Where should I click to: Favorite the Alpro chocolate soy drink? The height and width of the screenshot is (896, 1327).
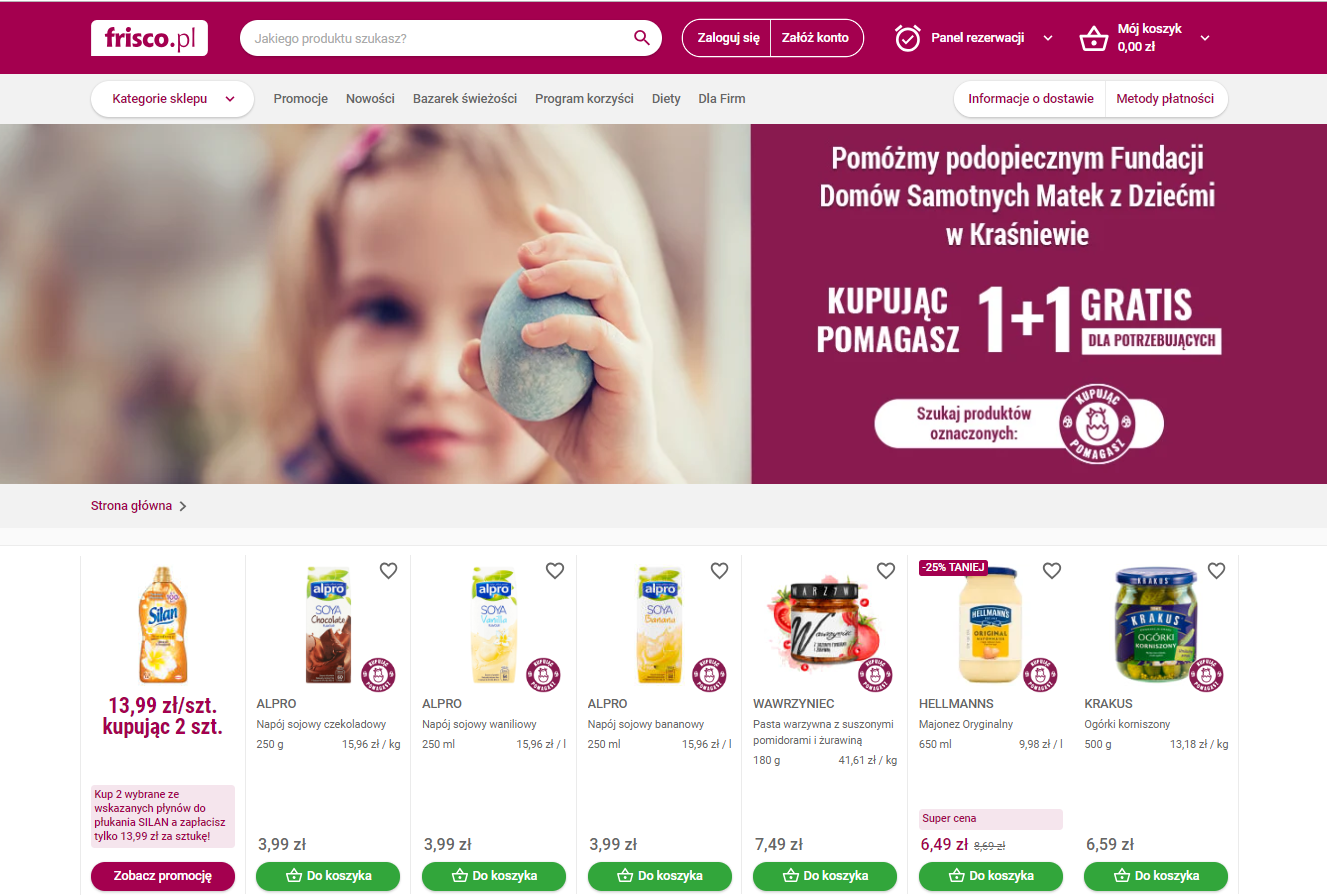pyautogui.click(x=388, y=571)
